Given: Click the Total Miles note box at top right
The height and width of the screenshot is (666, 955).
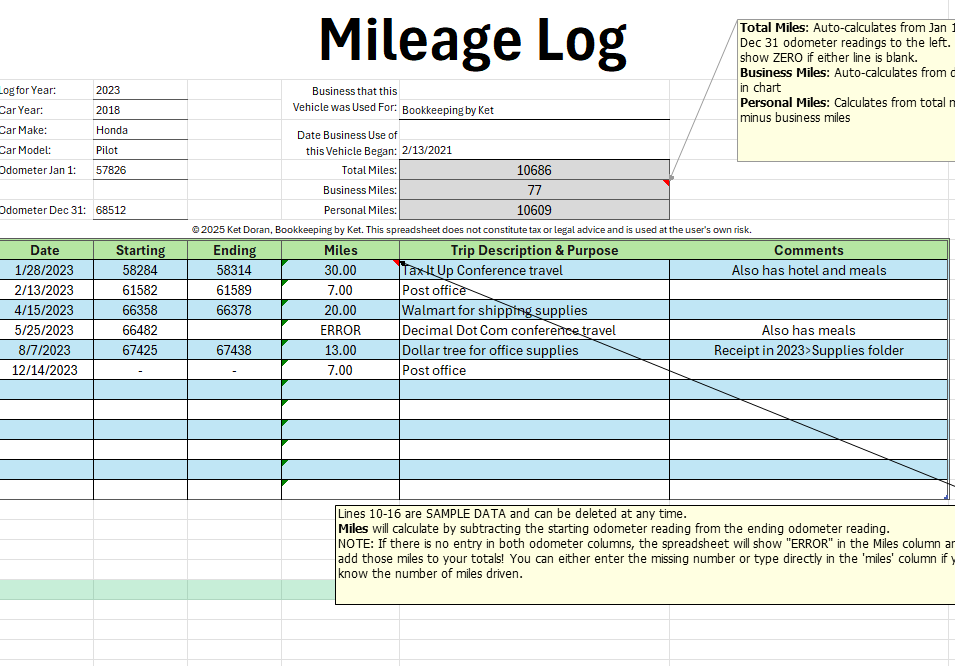Looking at the screenshot, I should point(846,90).
